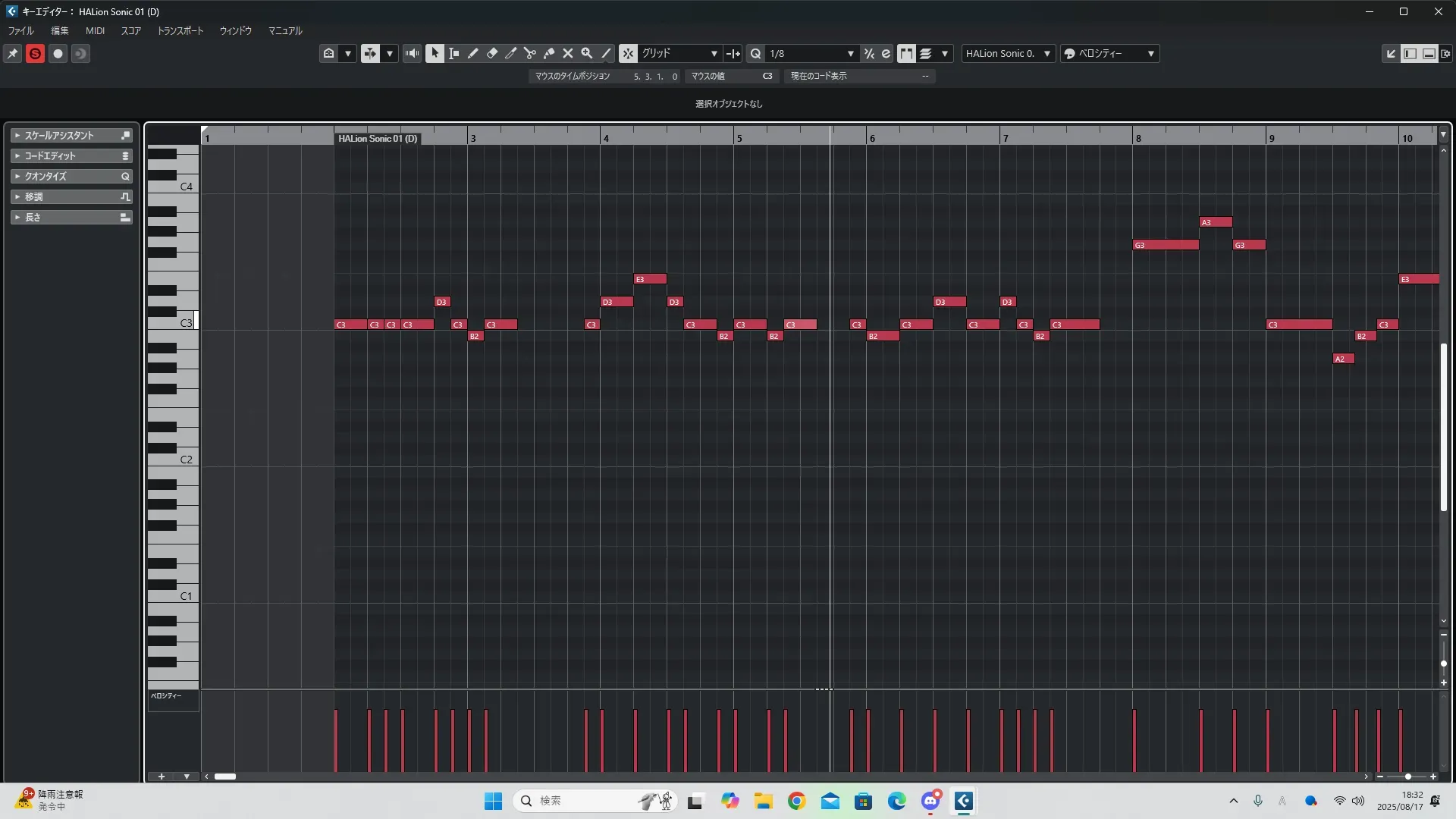
Task: Select the Split scissors tool
Action: pyautogui.click(x=529, y=53)
